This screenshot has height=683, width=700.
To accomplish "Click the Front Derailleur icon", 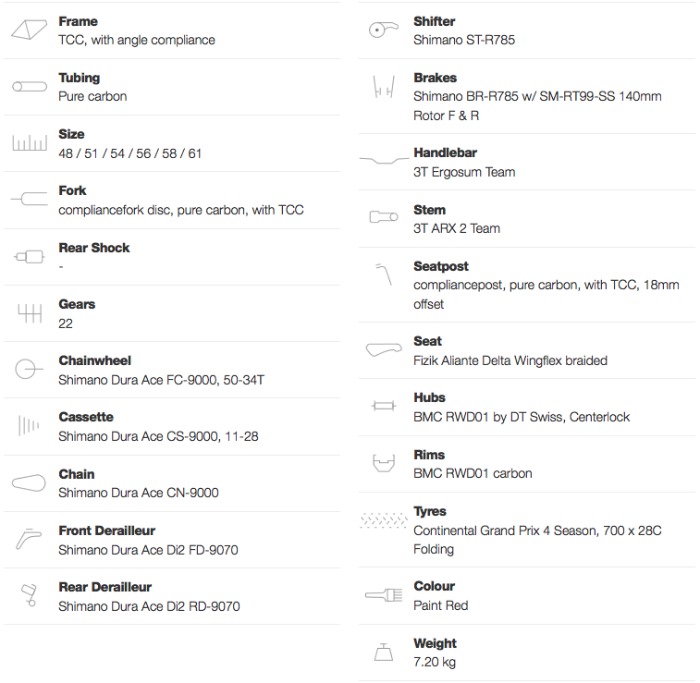I will tap(29, 538).
